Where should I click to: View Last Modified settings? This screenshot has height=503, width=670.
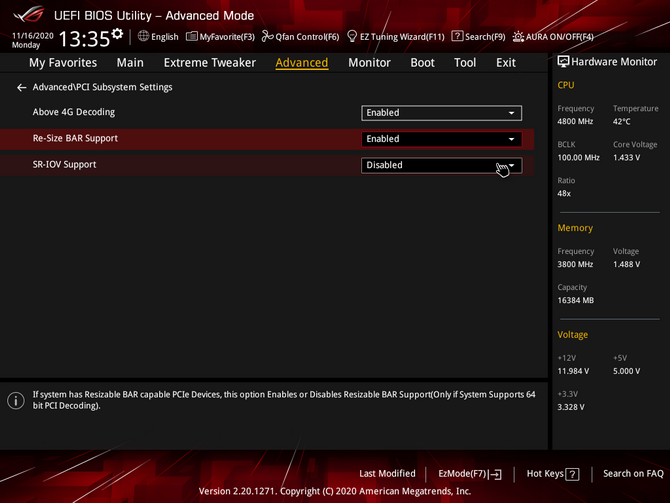(387, 474)
